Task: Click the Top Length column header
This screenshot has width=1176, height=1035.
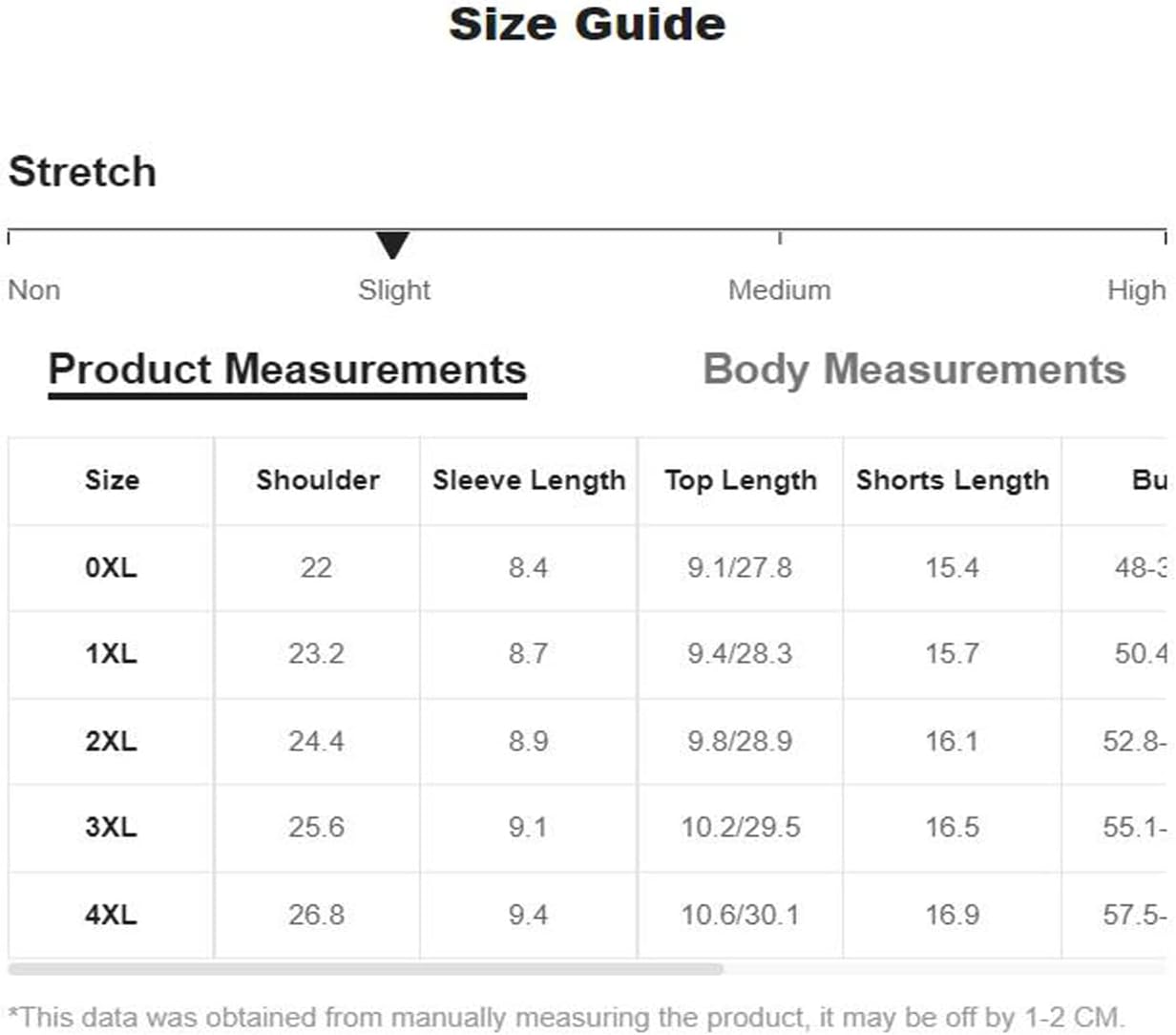Action: pyautogui.click(x=741, y=480)
